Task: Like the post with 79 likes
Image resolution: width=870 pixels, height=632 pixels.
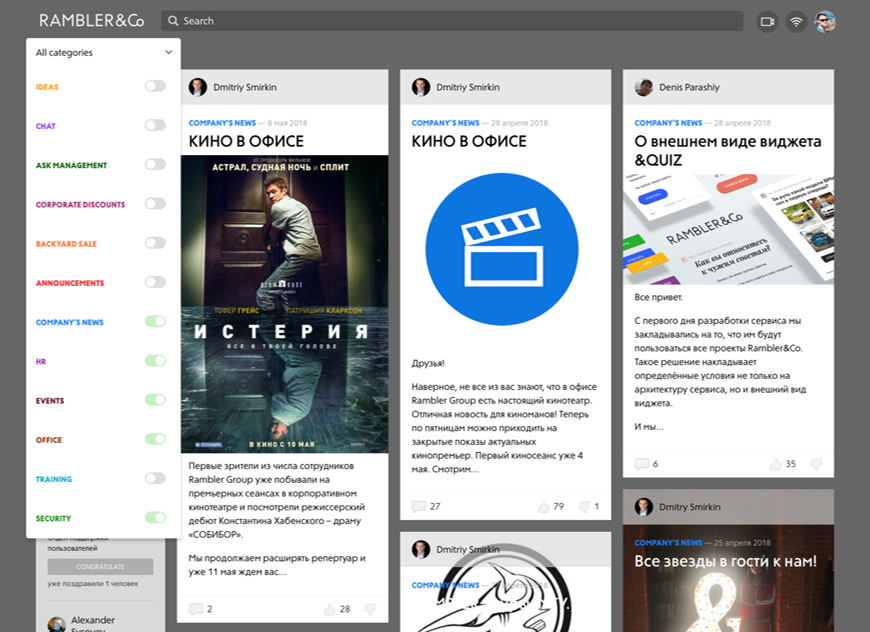Action: (x=543, y=506)
